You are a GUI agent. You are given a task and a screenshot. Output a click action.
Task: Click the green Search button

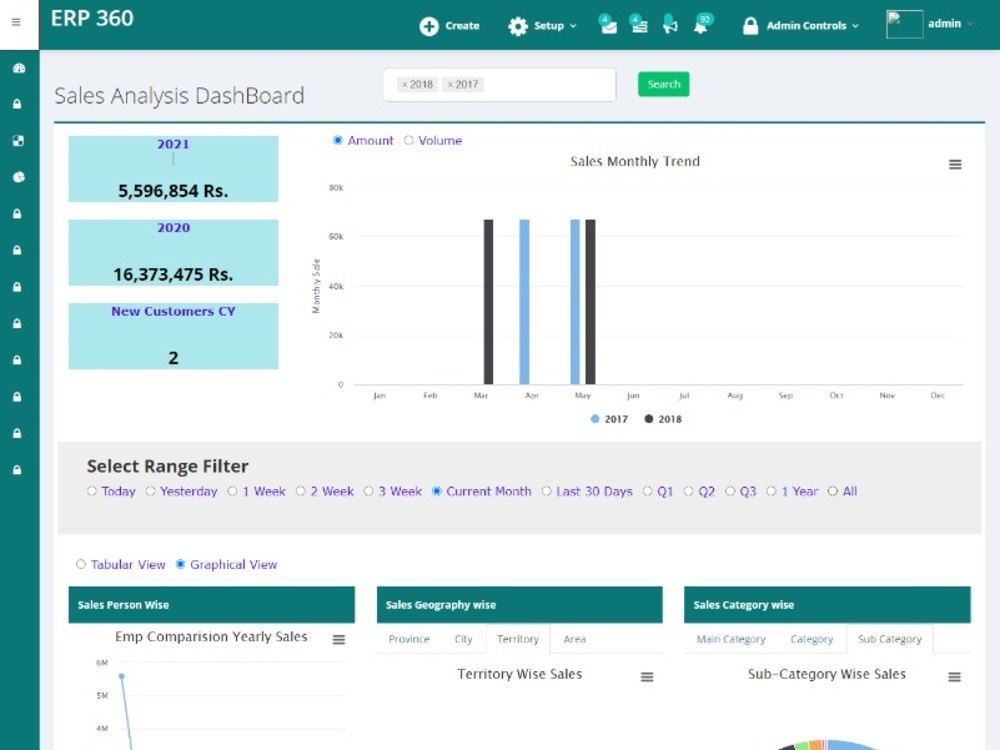(663, 84)
